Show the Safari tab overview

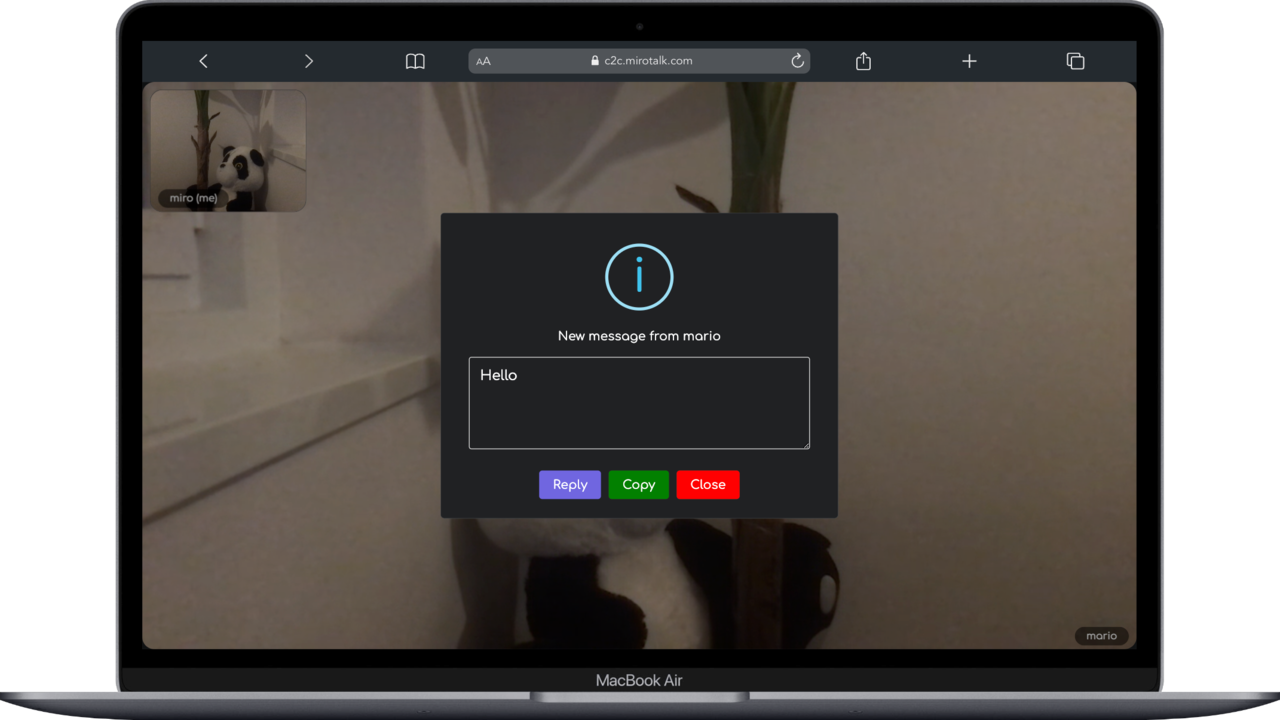coord(1075,61)
